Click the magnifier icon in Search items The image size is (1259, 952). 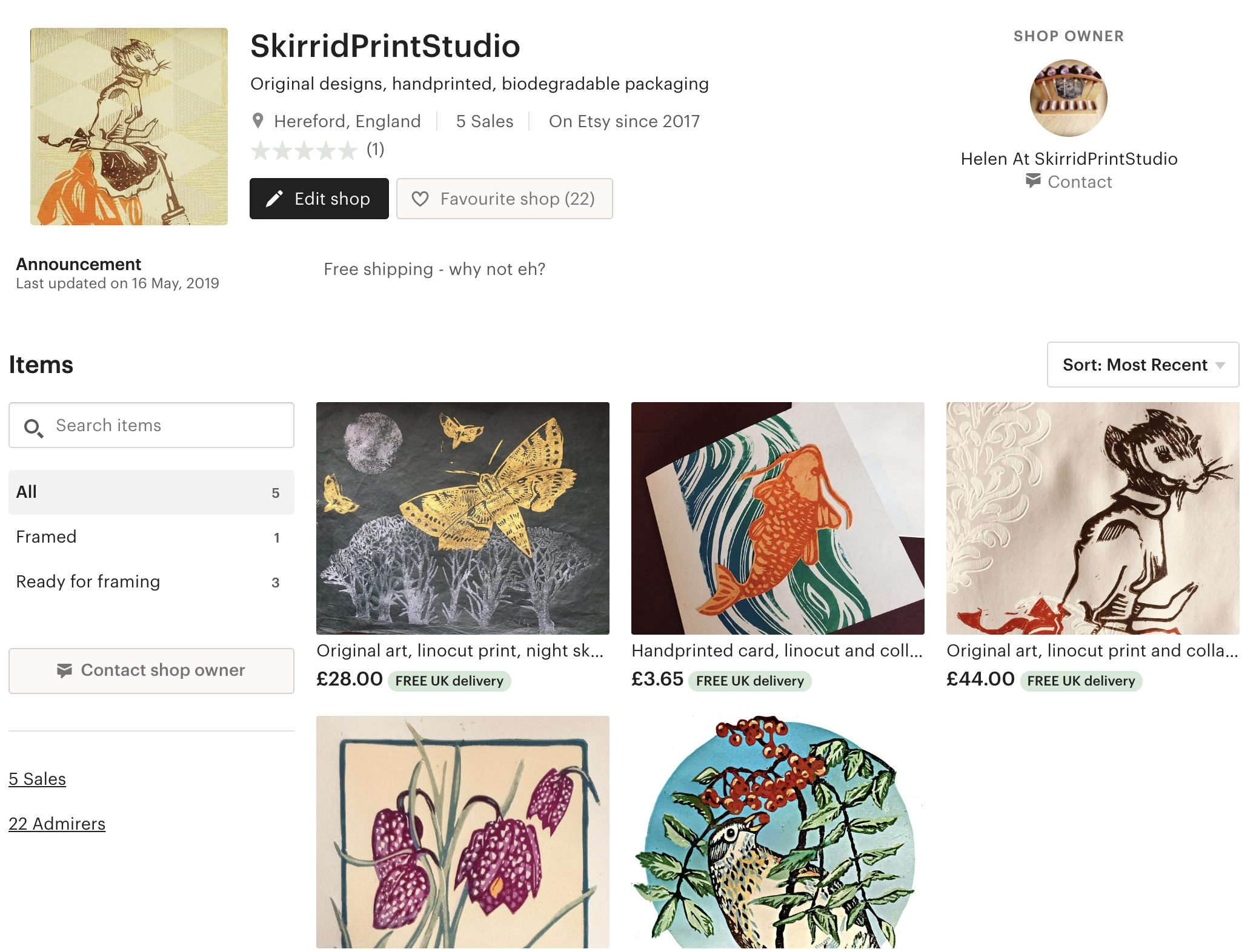33,428
